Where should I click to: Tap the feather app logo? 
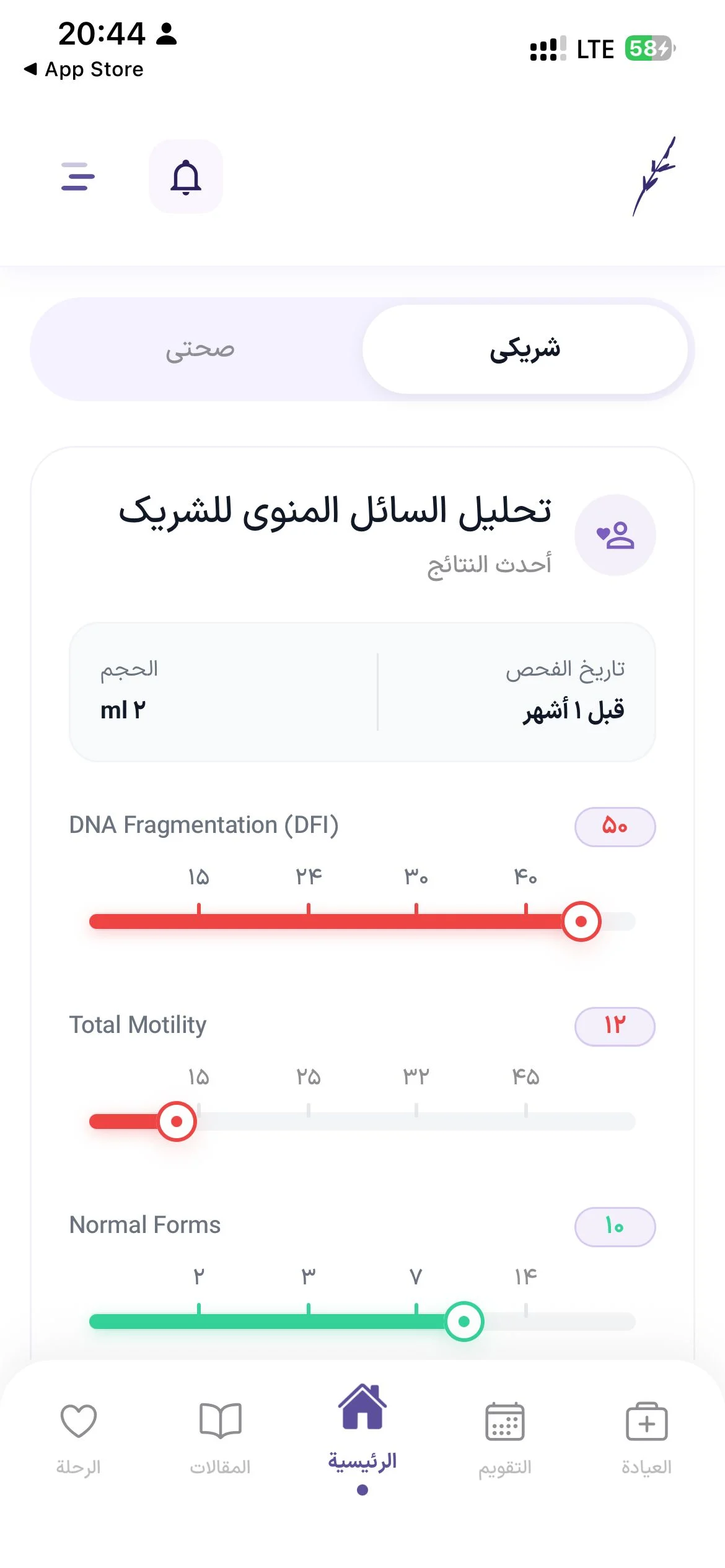[x=654, y=176]
